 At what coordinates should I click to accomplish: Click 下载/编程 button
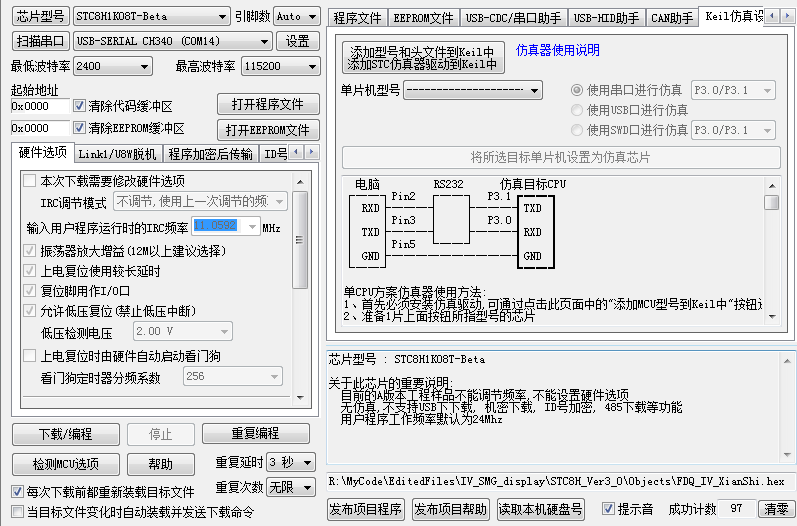click(x=66, y=434)
